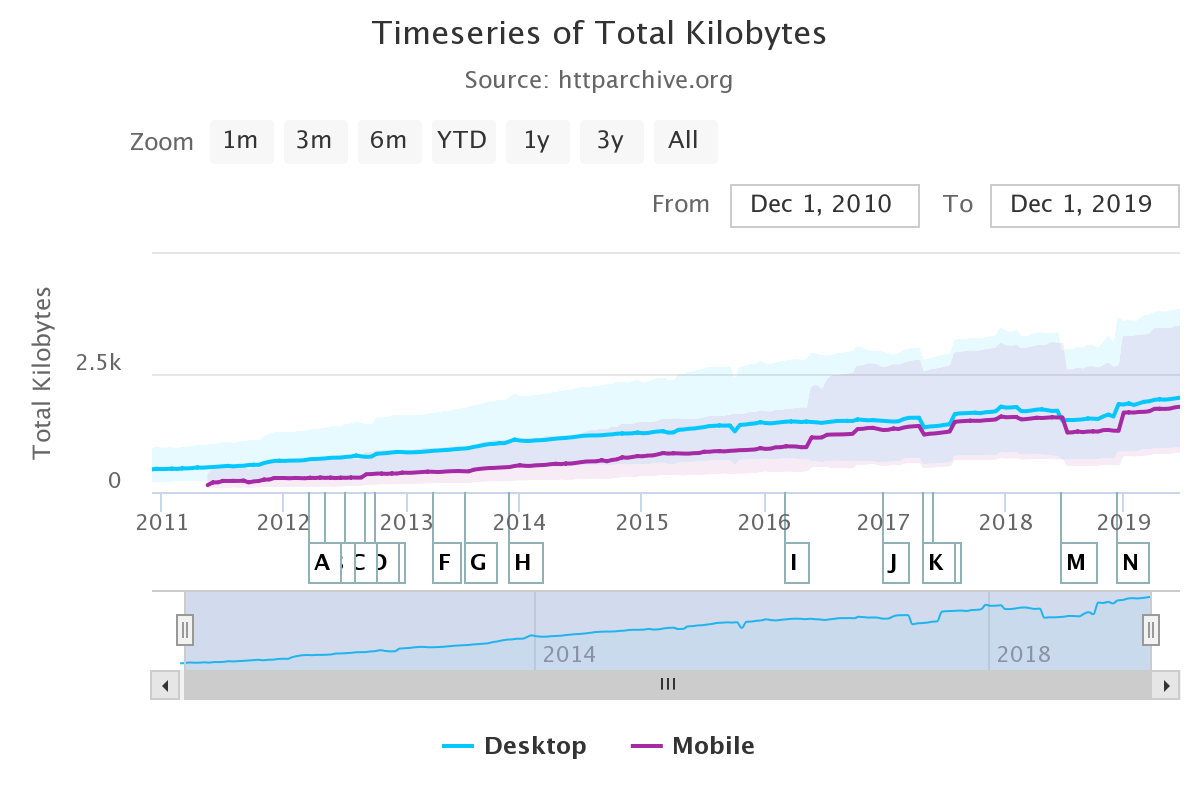
Task: Choose the YTD zoom option
Action: 463,141
